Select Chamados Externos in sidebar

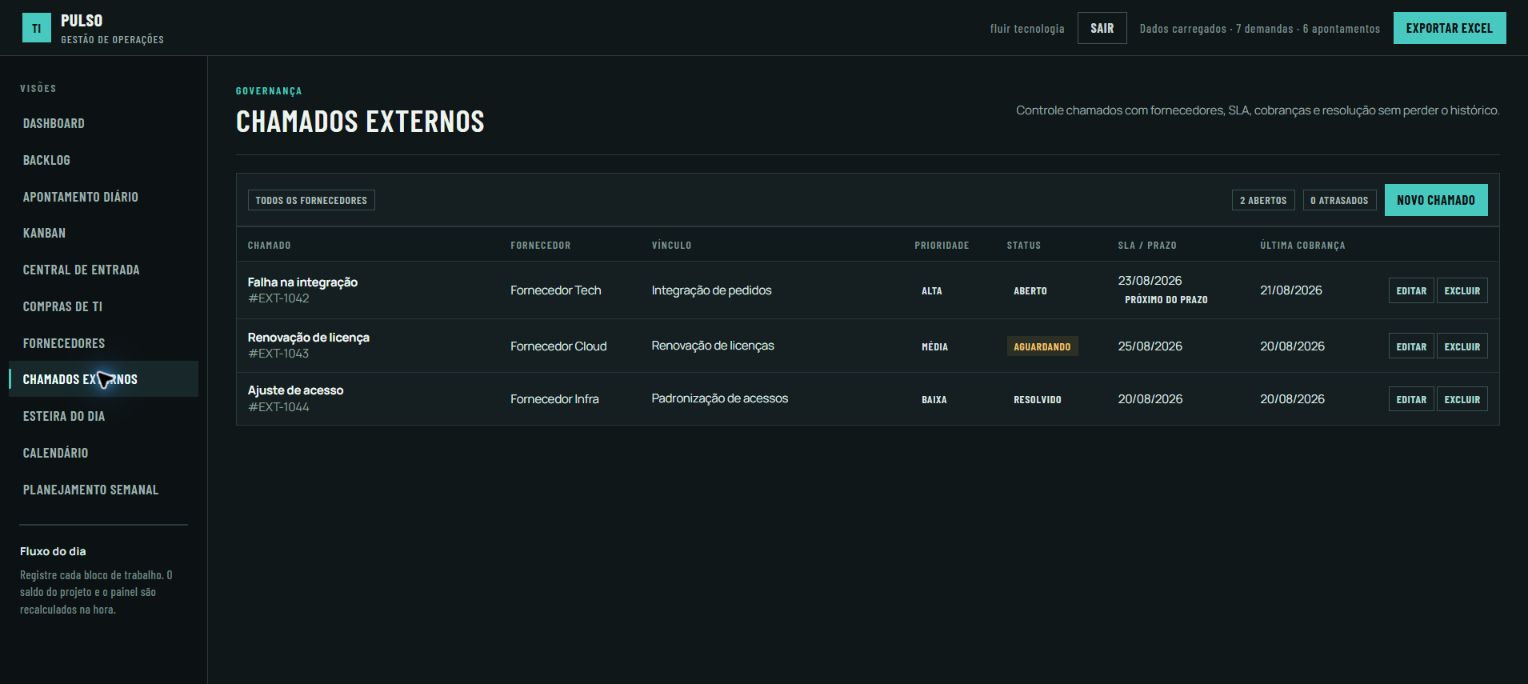tap(104, 379)
